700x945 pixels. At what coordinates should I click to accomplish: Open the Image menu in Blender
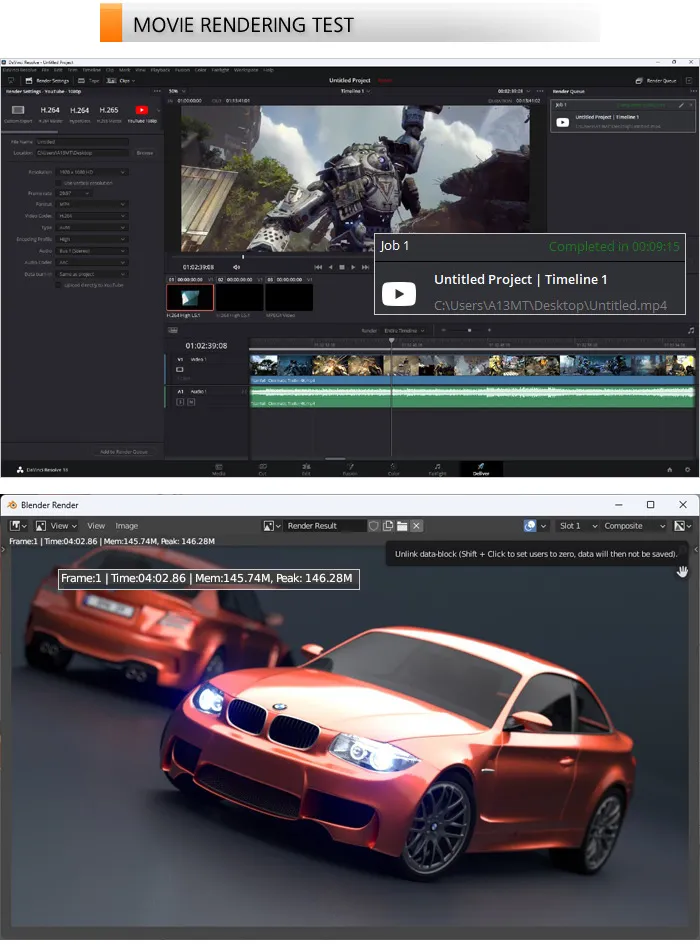(127, 526)
